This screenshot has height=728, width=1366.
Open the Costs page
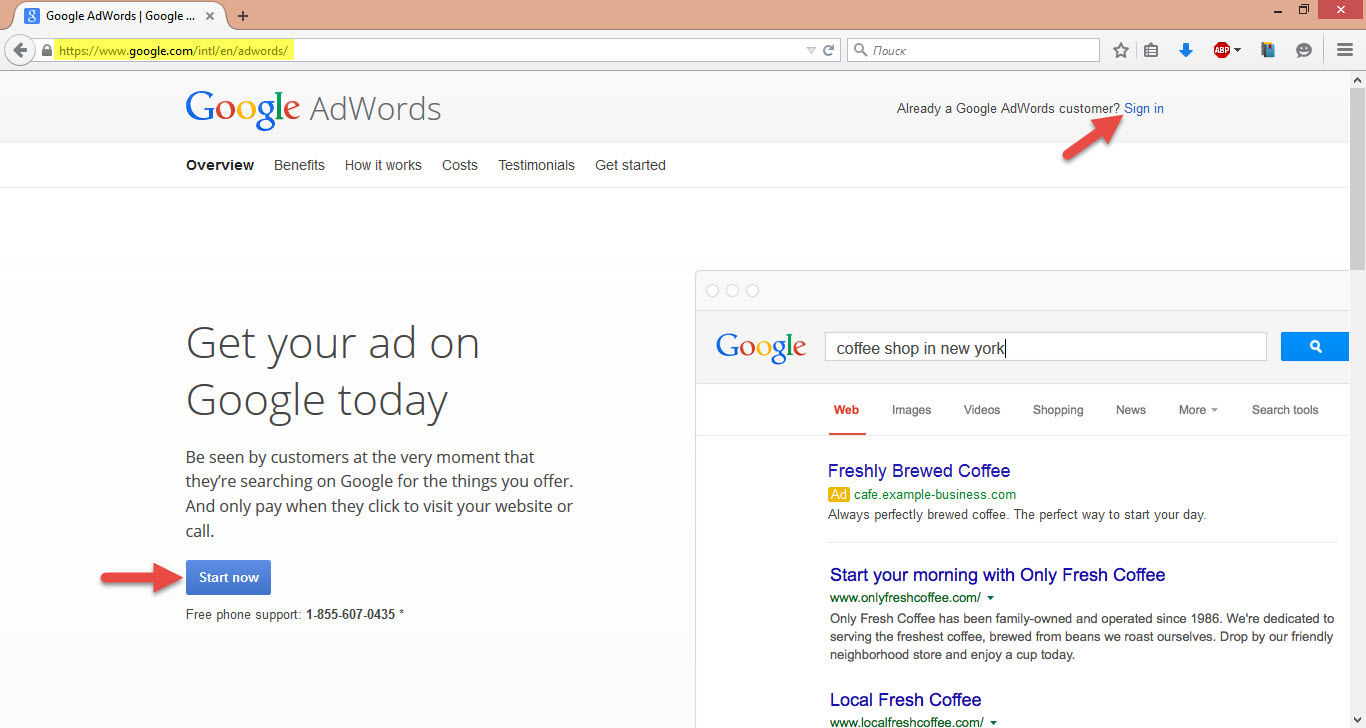460,165
